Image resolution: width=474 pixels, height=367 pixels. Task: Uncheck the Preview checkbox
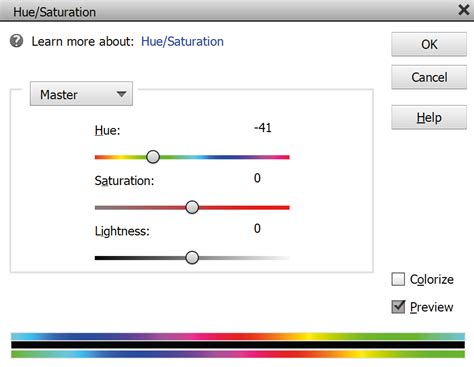(x=398, y=307)
